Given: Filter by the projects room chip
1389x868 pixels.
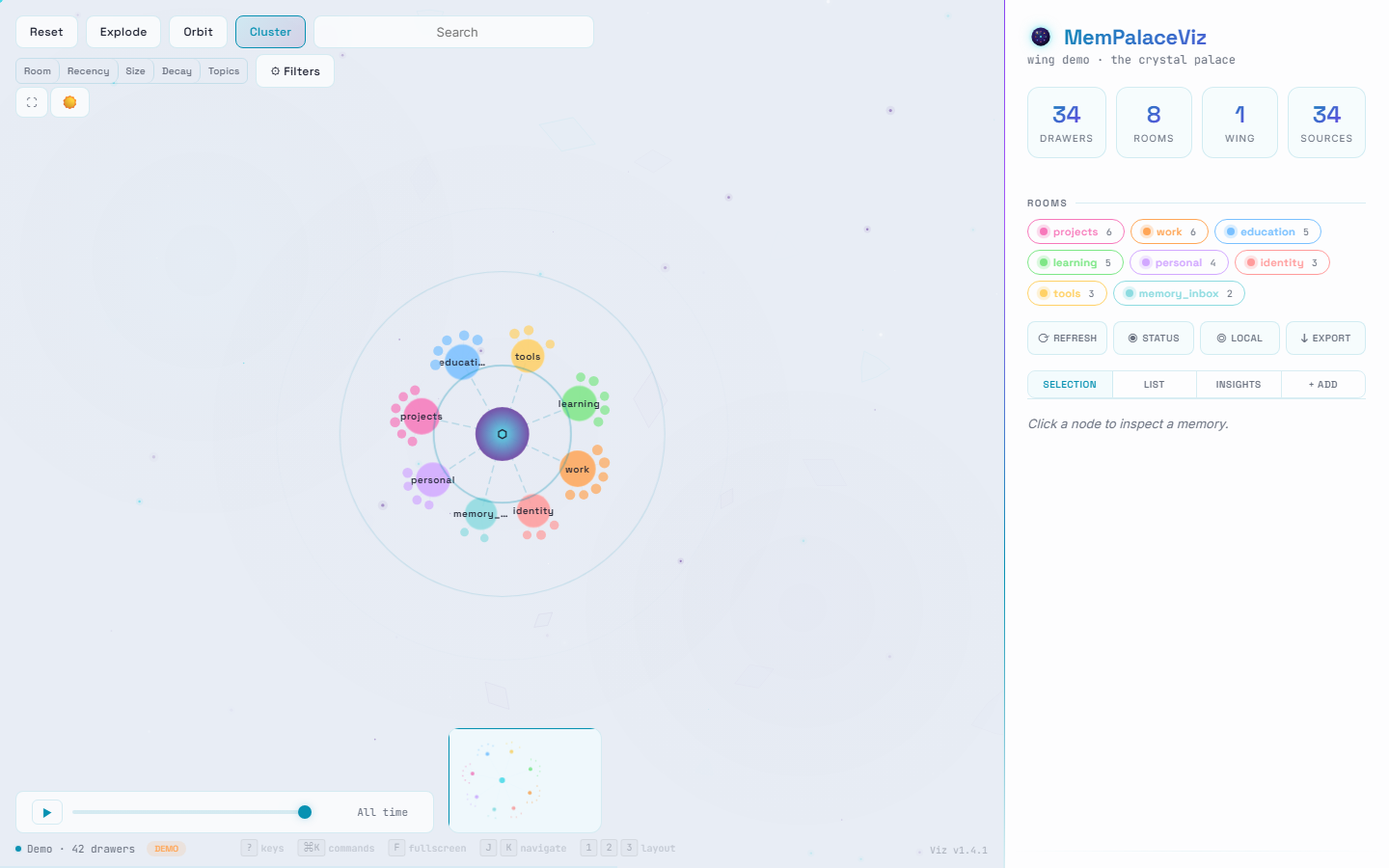Looking at the screenshot, I should (1076, 231).
